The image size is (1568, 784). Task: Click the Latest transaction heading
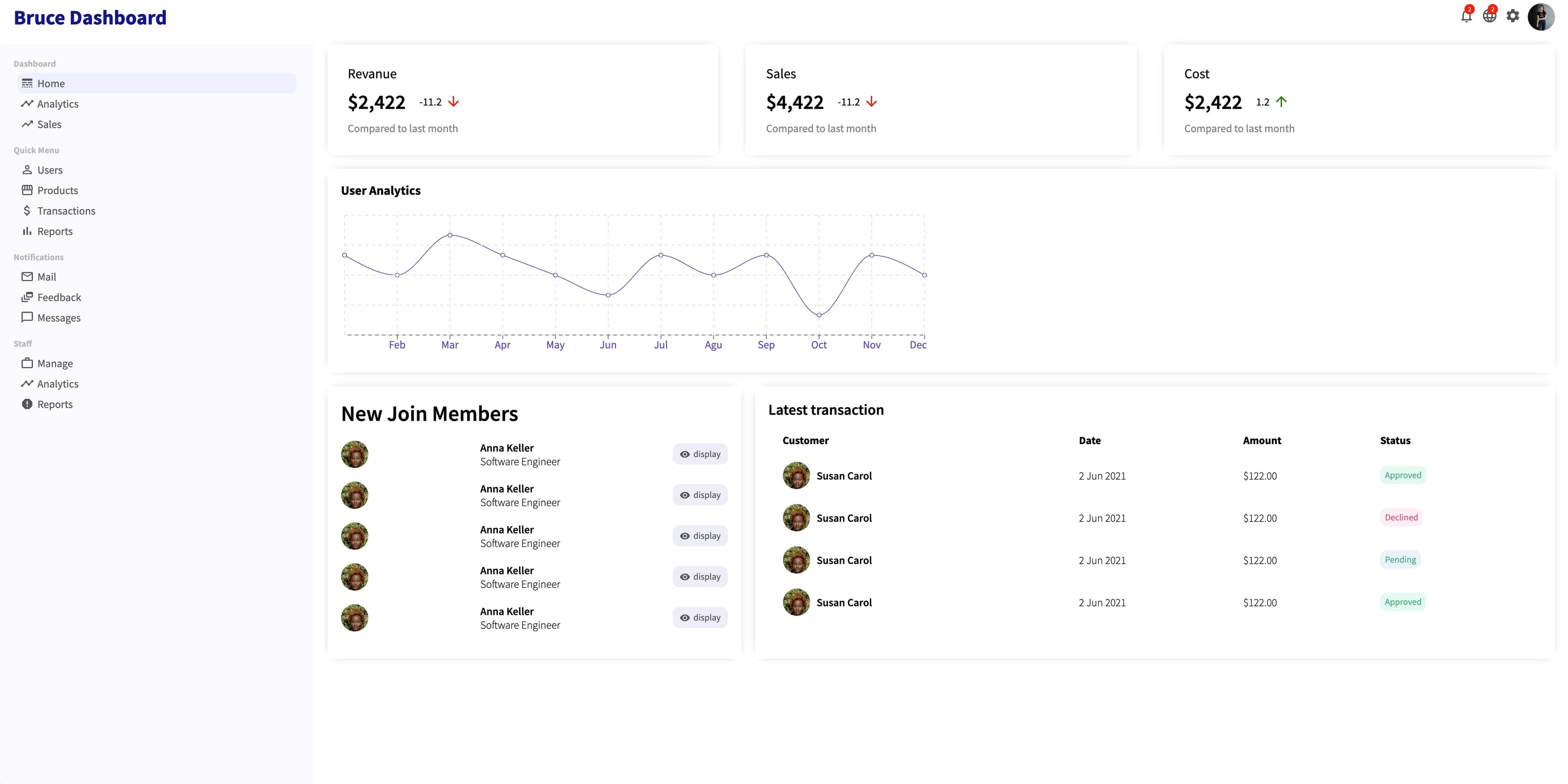tap(826, 410)
